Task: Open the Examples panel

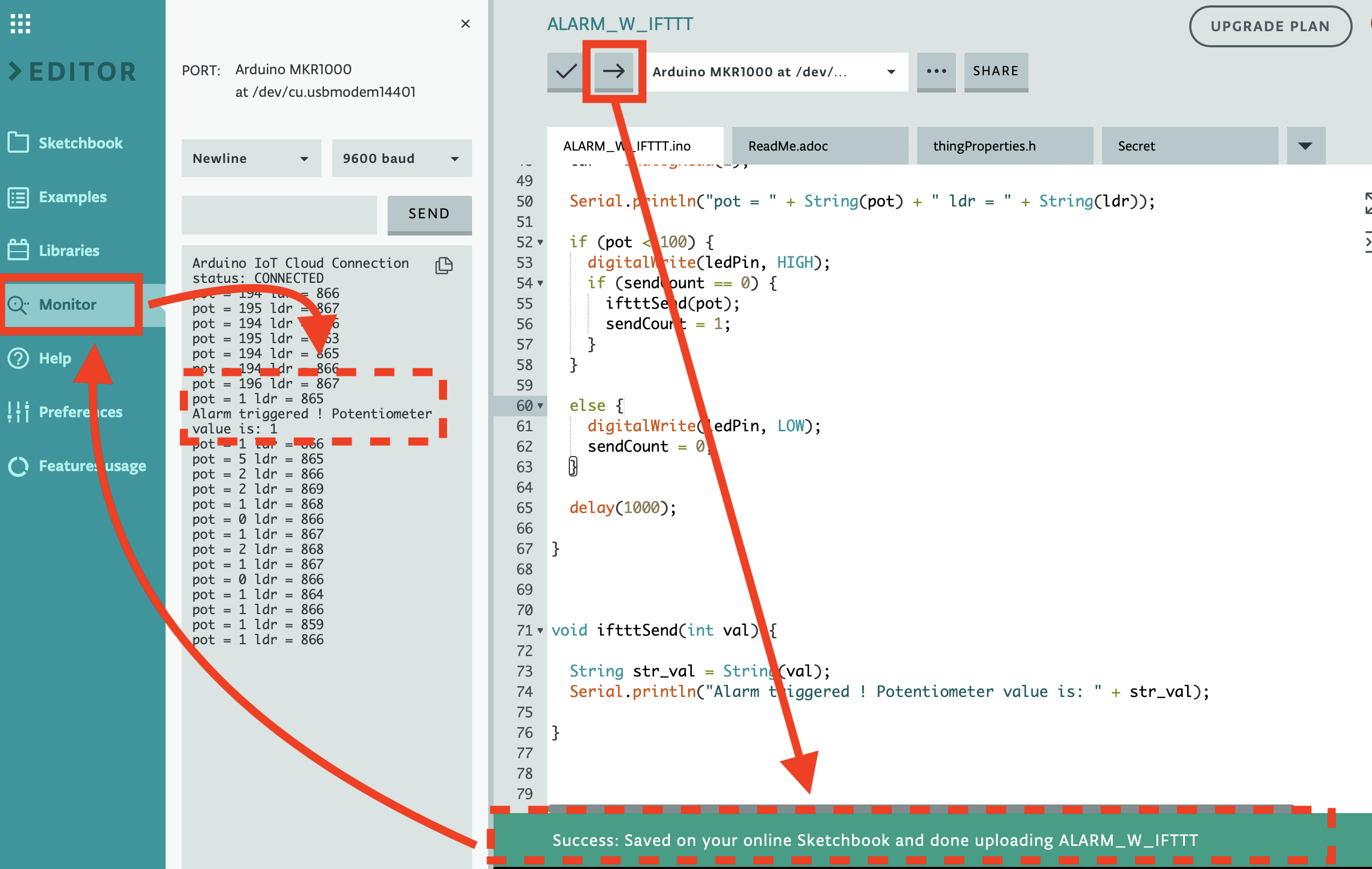Action: (75, 196)
